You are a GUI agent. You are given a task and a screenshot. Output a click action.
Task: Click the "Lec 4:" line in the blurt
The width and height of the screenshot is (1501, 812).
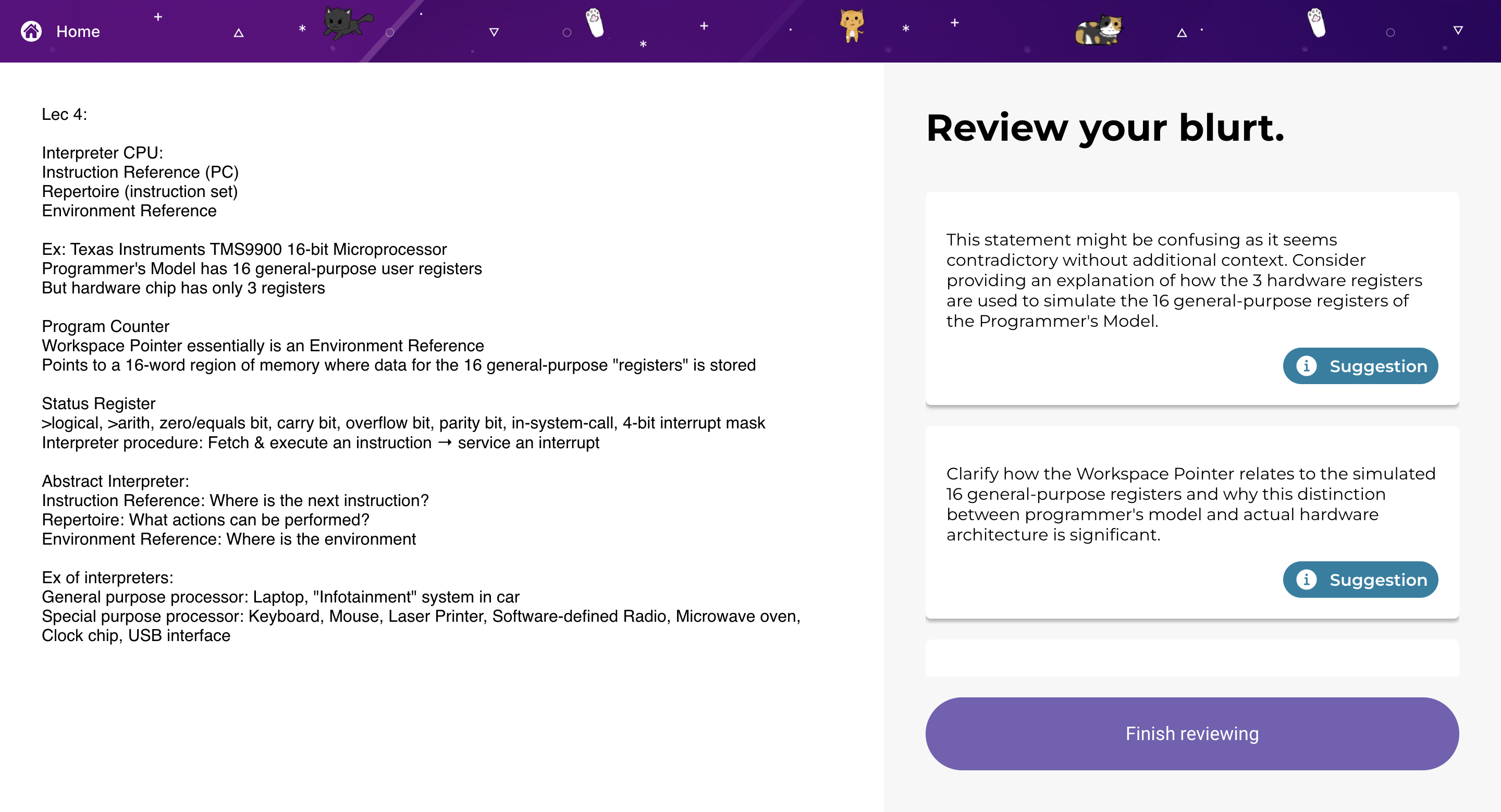(64, 114)
